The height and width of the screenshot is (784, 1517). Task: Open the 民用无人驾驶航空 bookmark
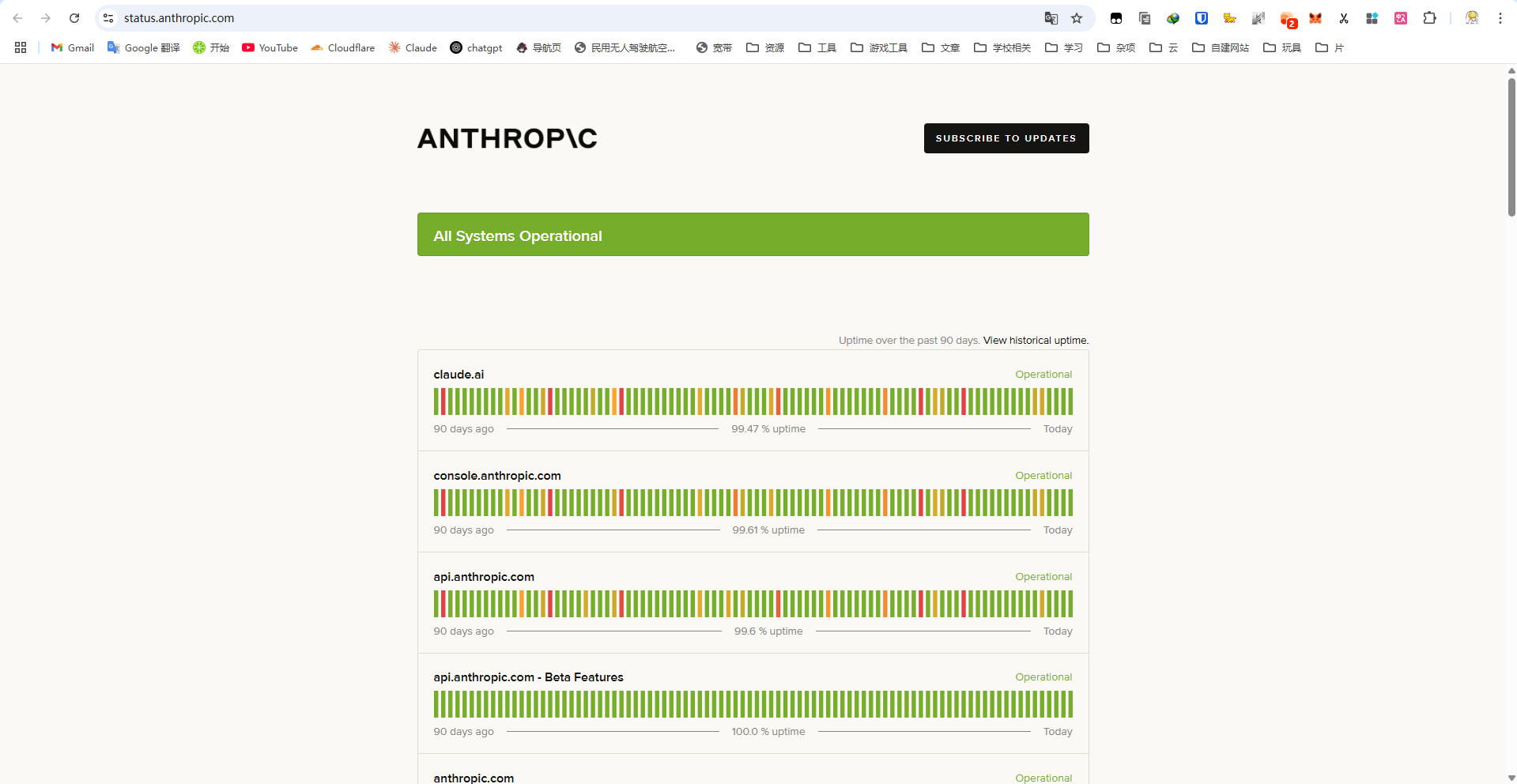625,47
